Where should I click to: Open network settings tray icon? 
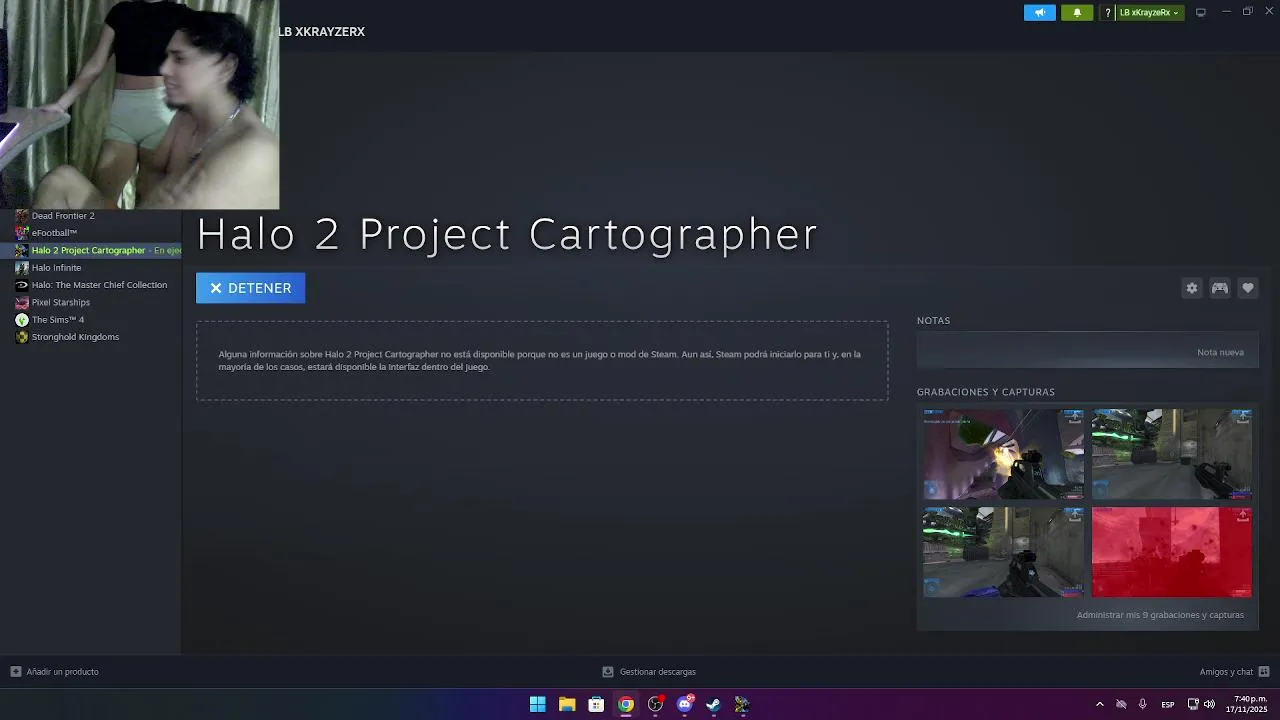tap(1193, 704)
